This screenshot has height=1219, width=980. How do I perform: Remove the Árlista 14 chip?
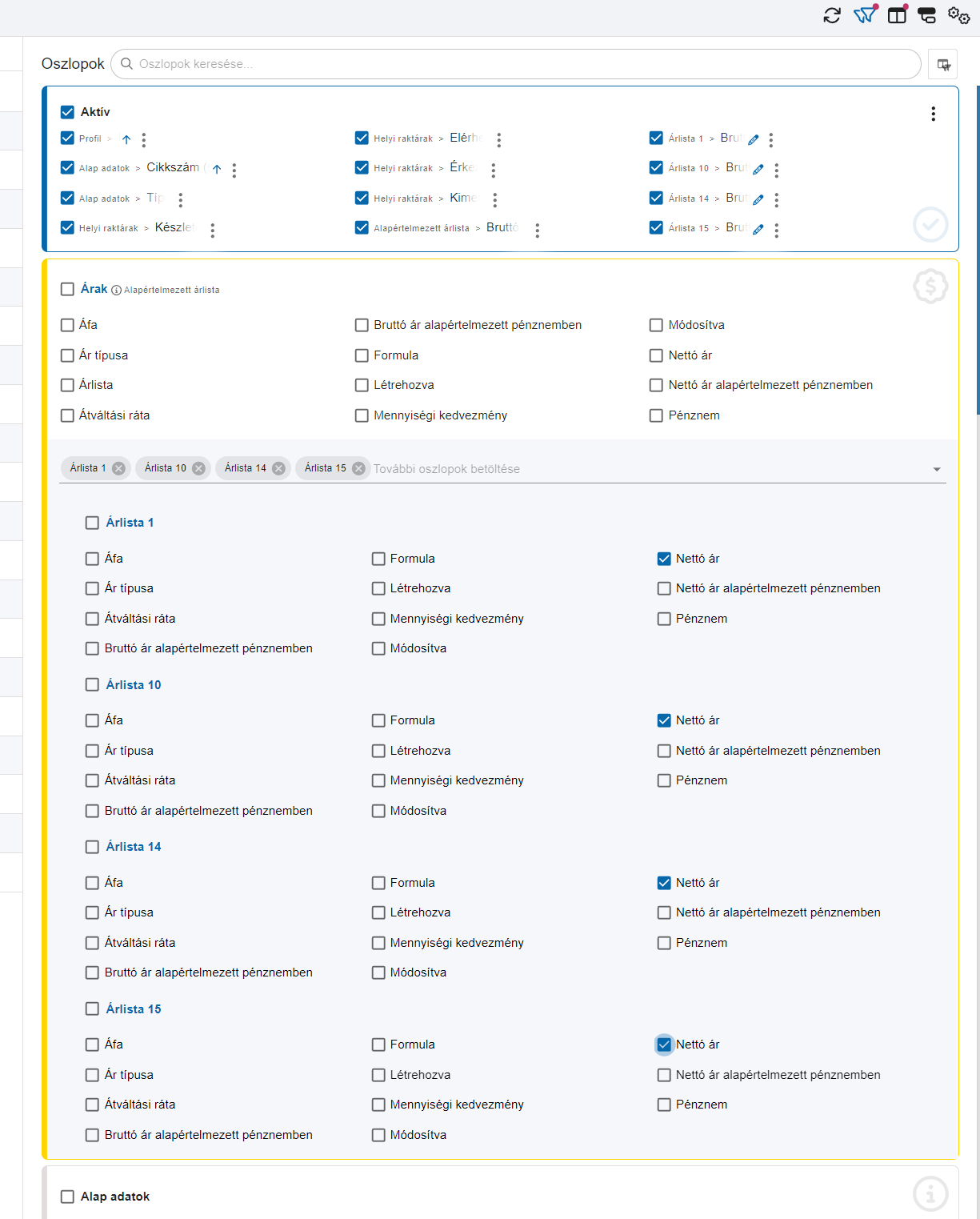[278, 468]
